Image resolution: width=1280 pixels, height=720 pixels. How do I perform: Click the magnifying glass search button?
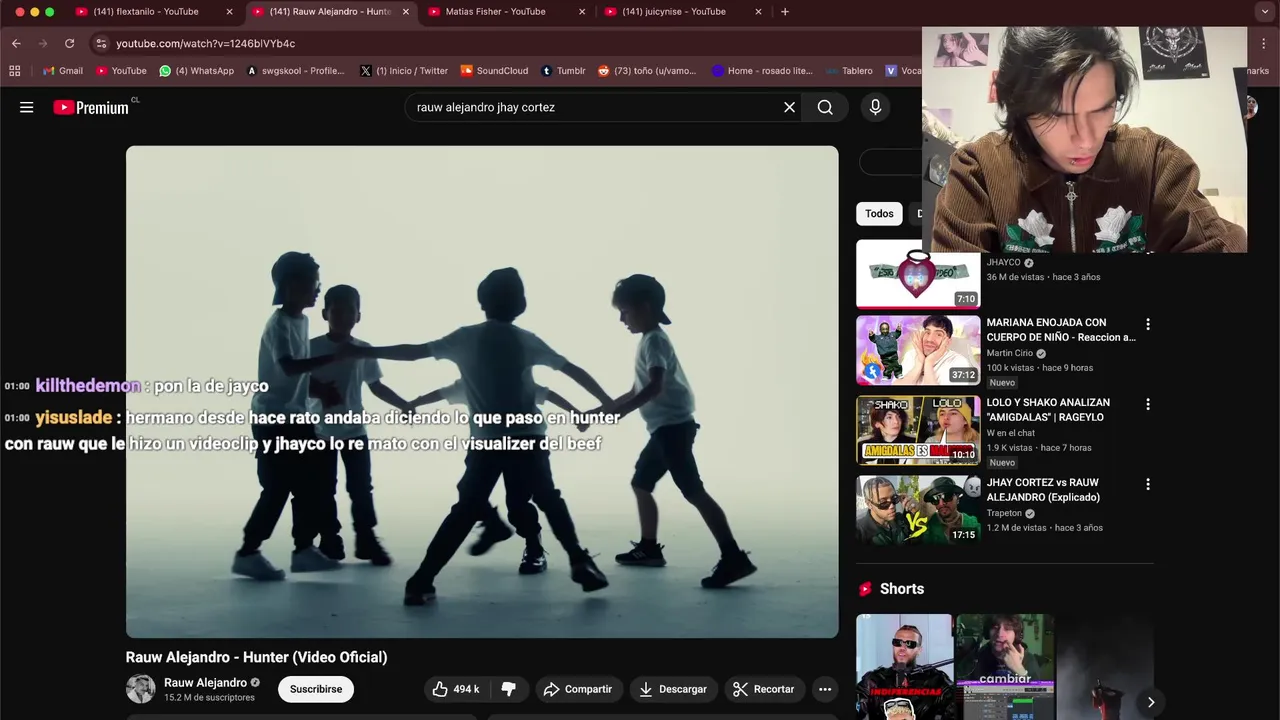825,107
